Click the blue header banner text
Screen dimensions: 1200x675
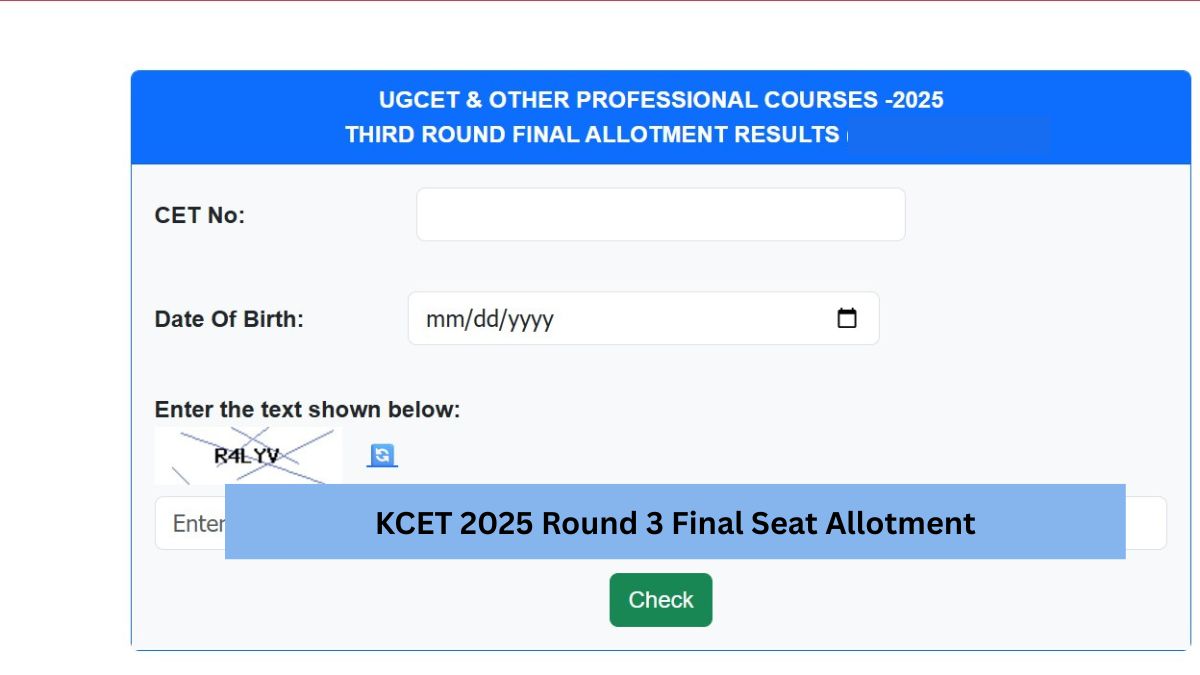660,117
